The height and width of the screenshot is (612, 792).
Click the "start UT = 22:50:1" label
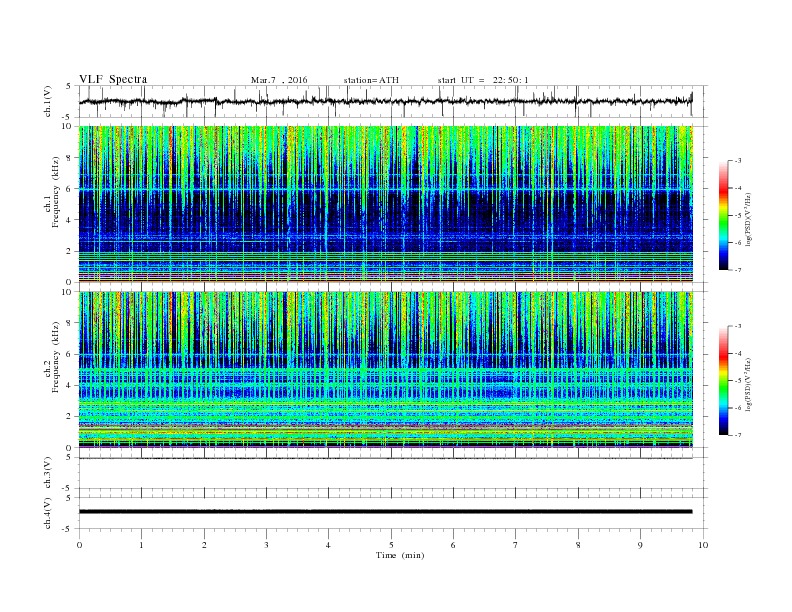[483, 80]
